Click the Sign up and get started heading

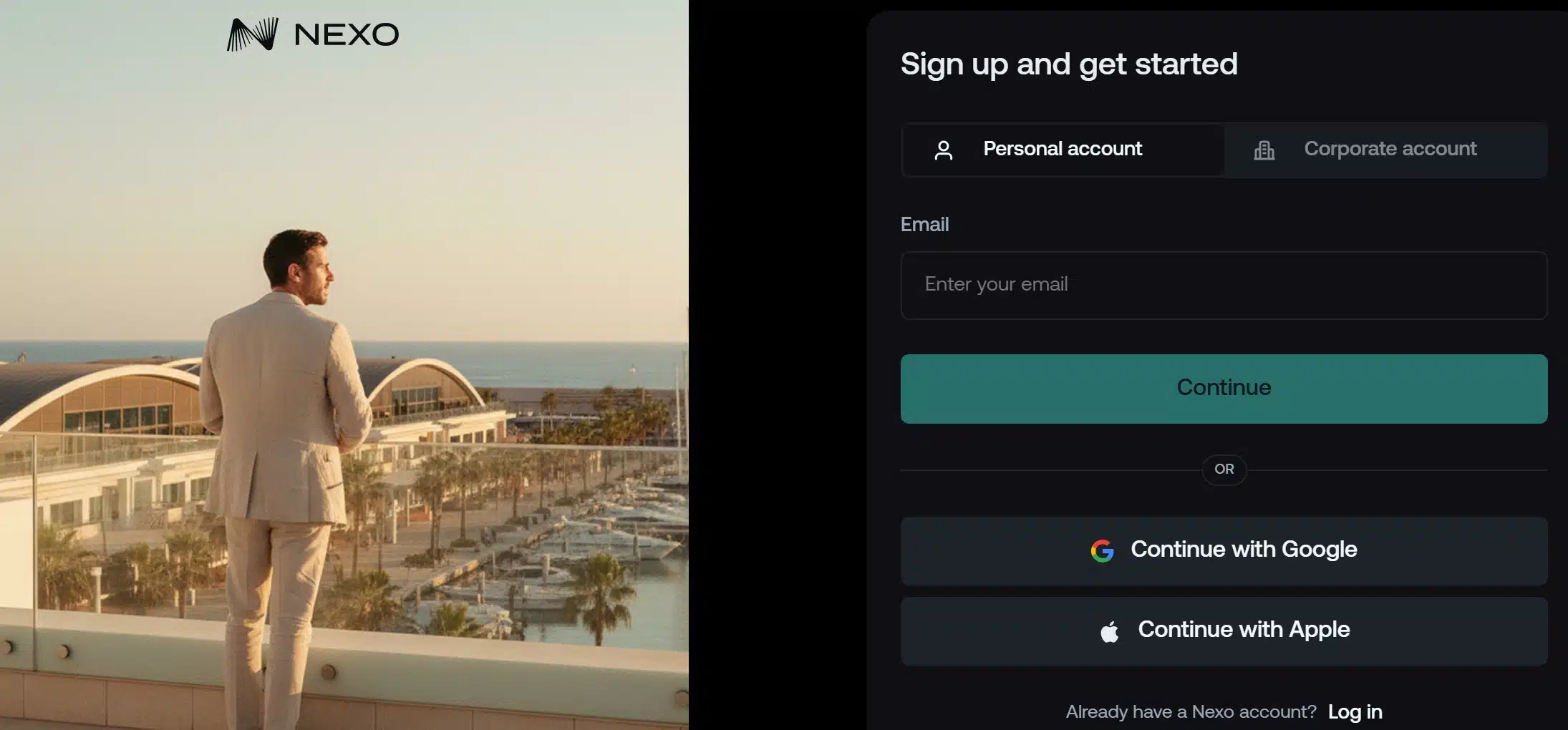coord(1069,64)
